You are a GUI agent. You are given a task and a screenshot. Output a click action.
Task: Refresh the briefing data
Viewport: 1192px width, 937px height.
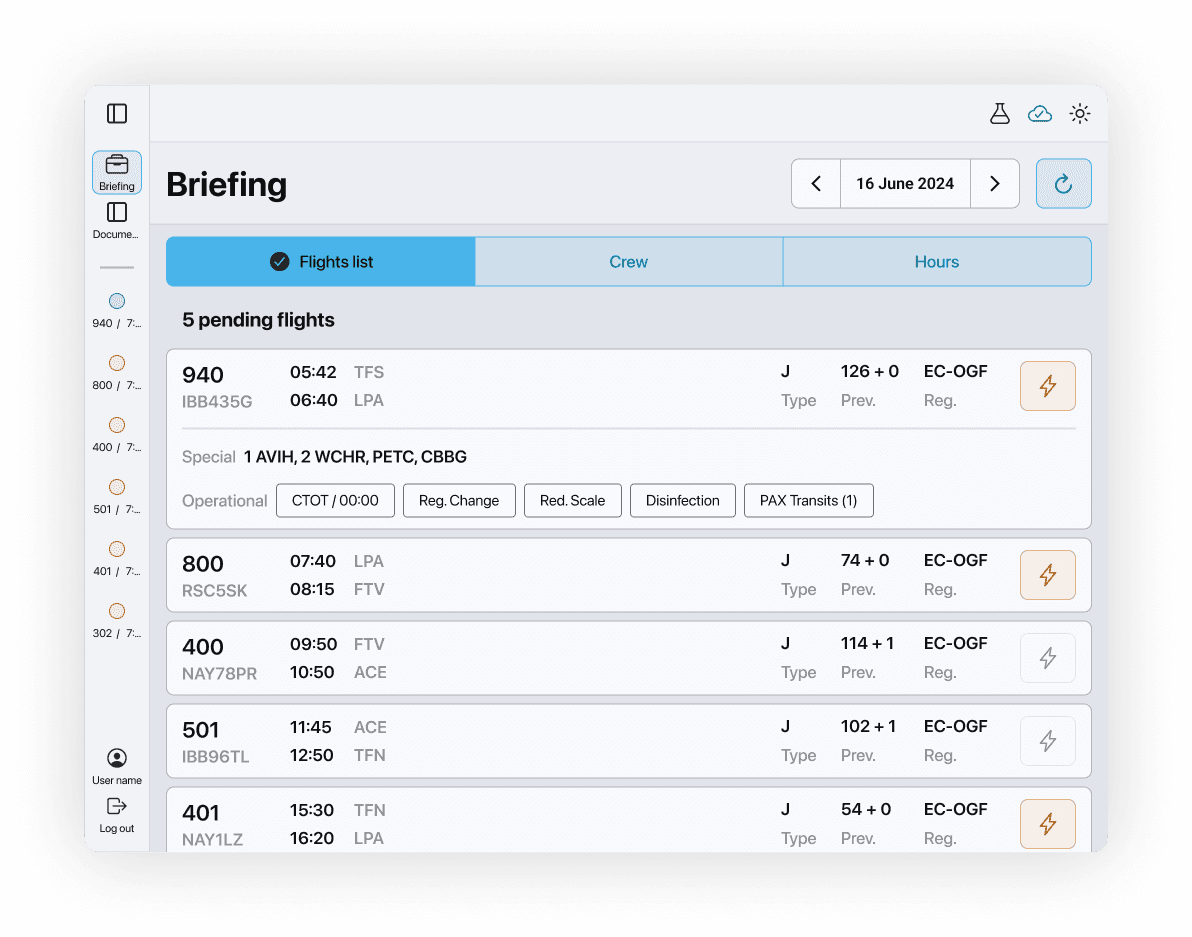(1064, 183)
